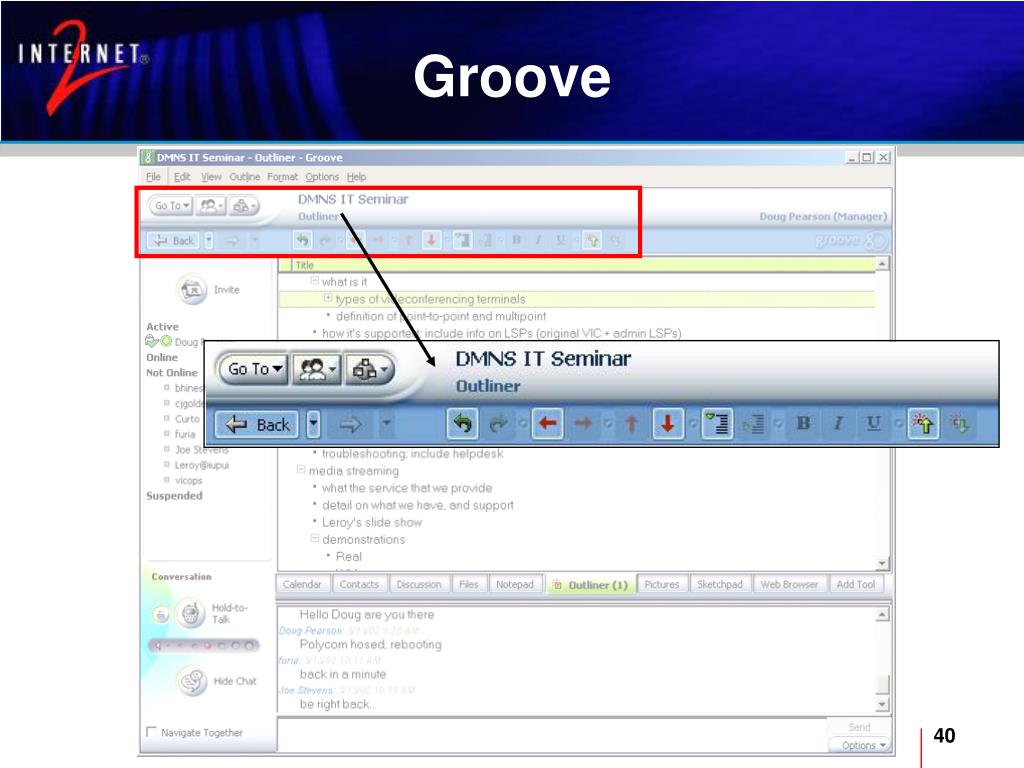
Task: Click Doug's green status icon under Active
Action: coord(166,342)
